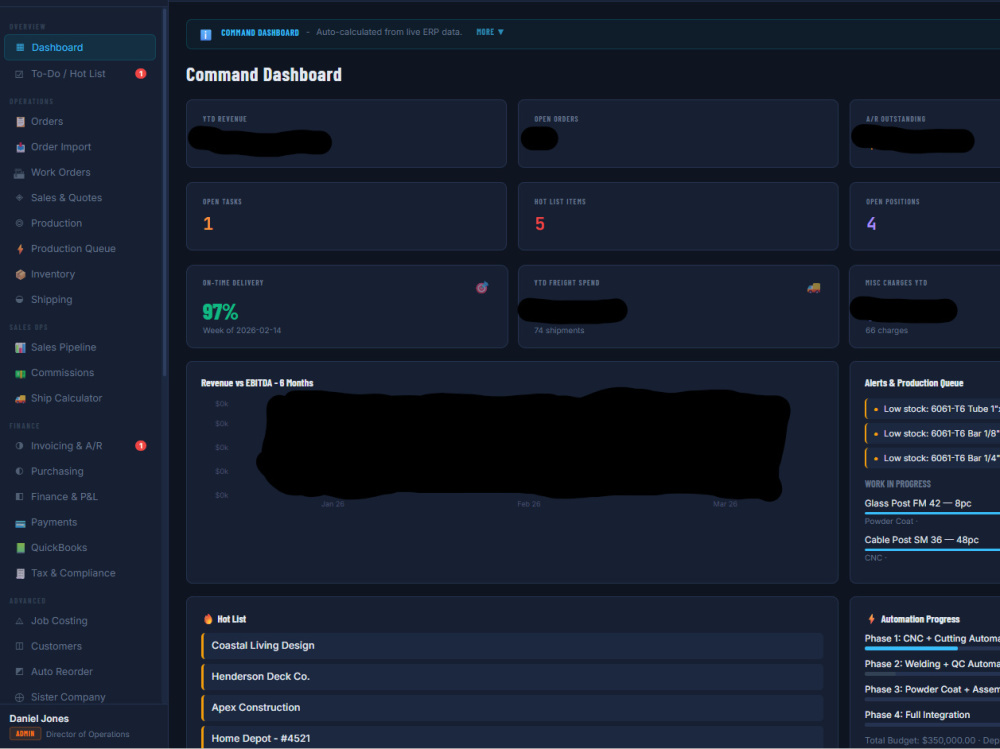
Task: Click the Production icon in sidebar
Action: click(x=19, y=223)
